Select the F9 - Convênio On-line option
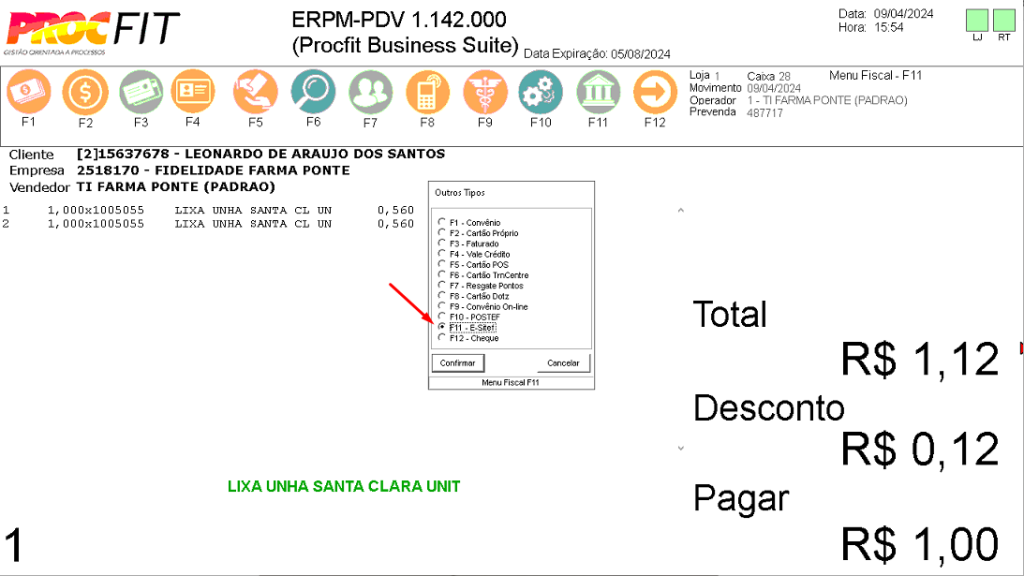Image resolution: width=1024 pixels, height=576 pixels. [483, 306]
